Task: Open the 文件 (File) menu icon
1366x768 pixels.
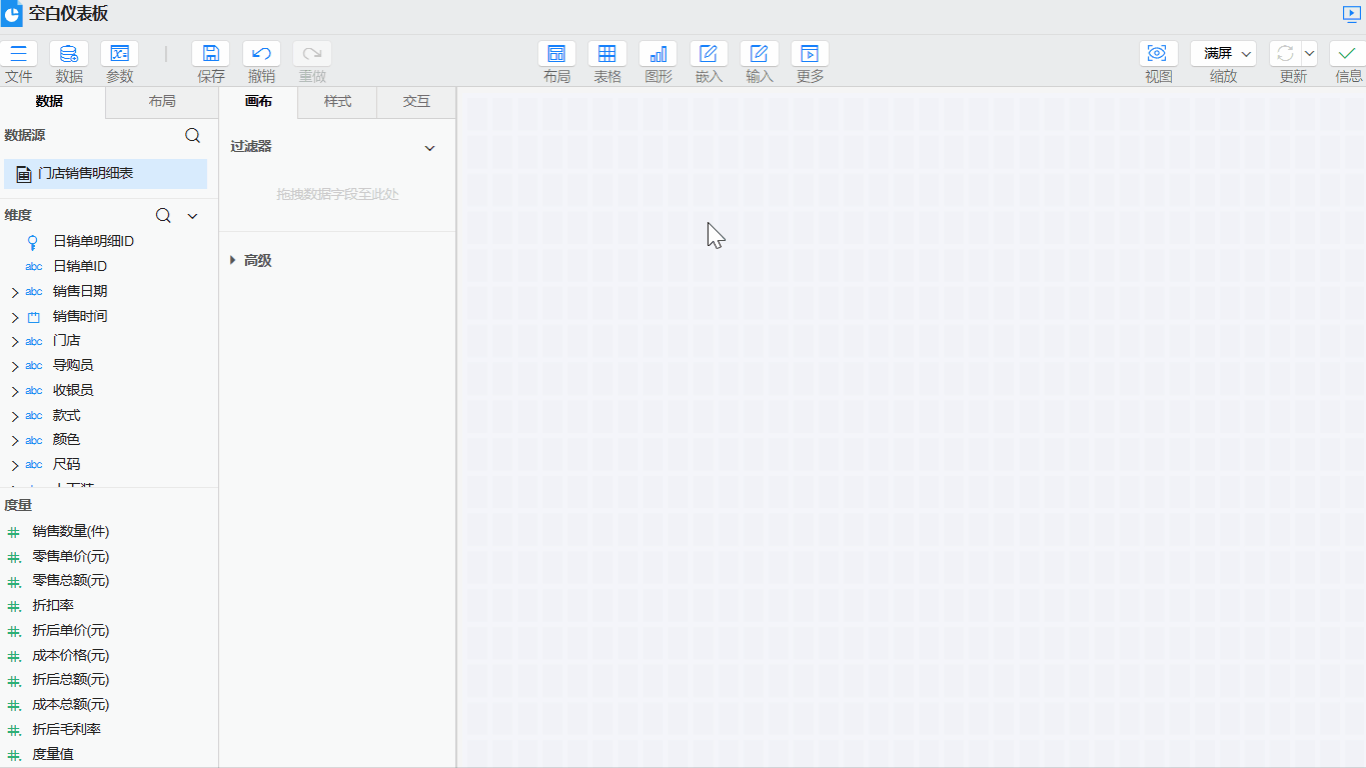Action: coord(19,54)
